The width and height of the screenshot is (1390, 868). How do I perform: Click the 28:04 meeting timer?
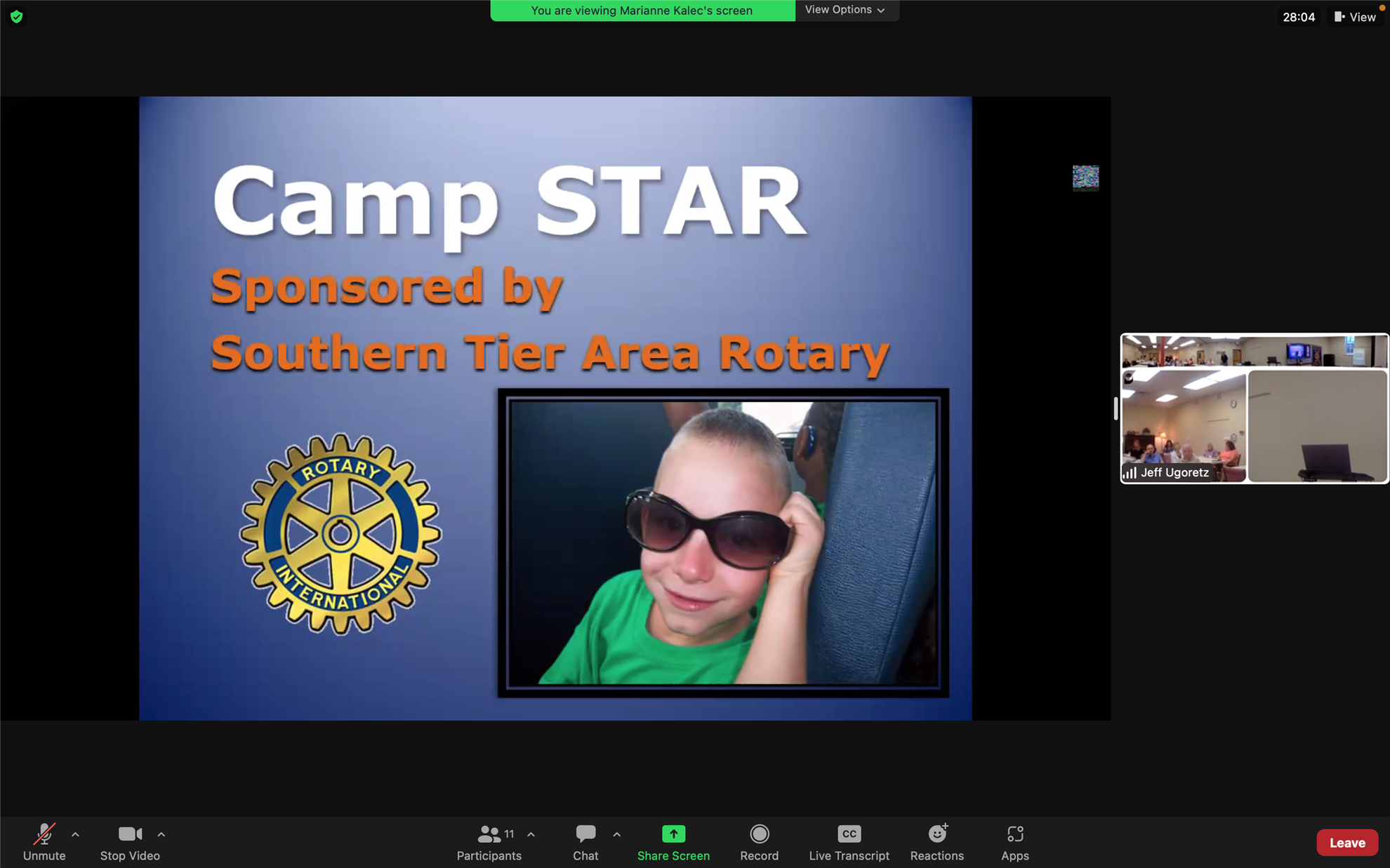[1299, 17]
